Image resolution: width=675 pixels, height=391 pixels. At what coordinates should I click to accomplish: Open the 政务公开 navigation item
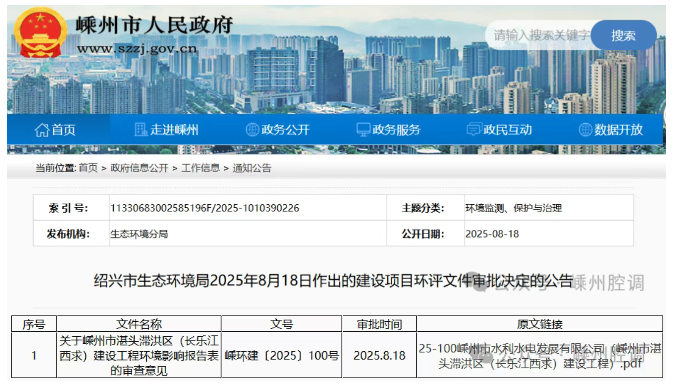tap(277, 130)
